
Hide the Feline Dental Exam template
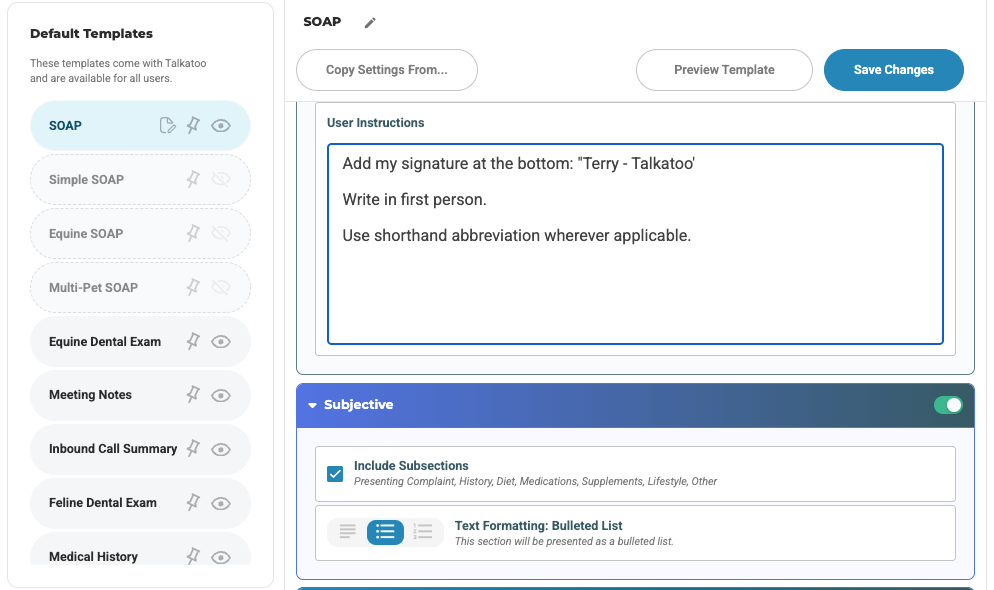pos(221,503)
